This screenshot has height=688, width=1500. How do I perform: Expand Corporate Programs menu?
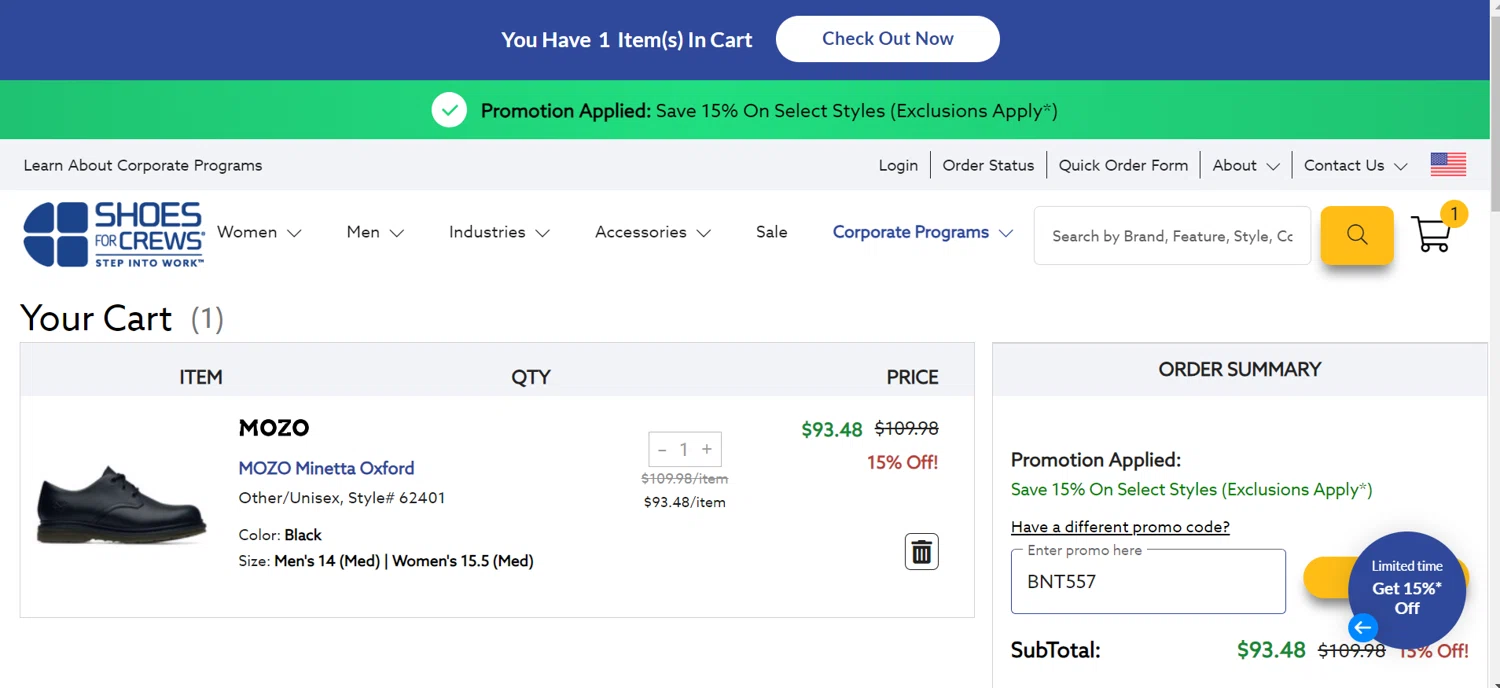point(923,232)
